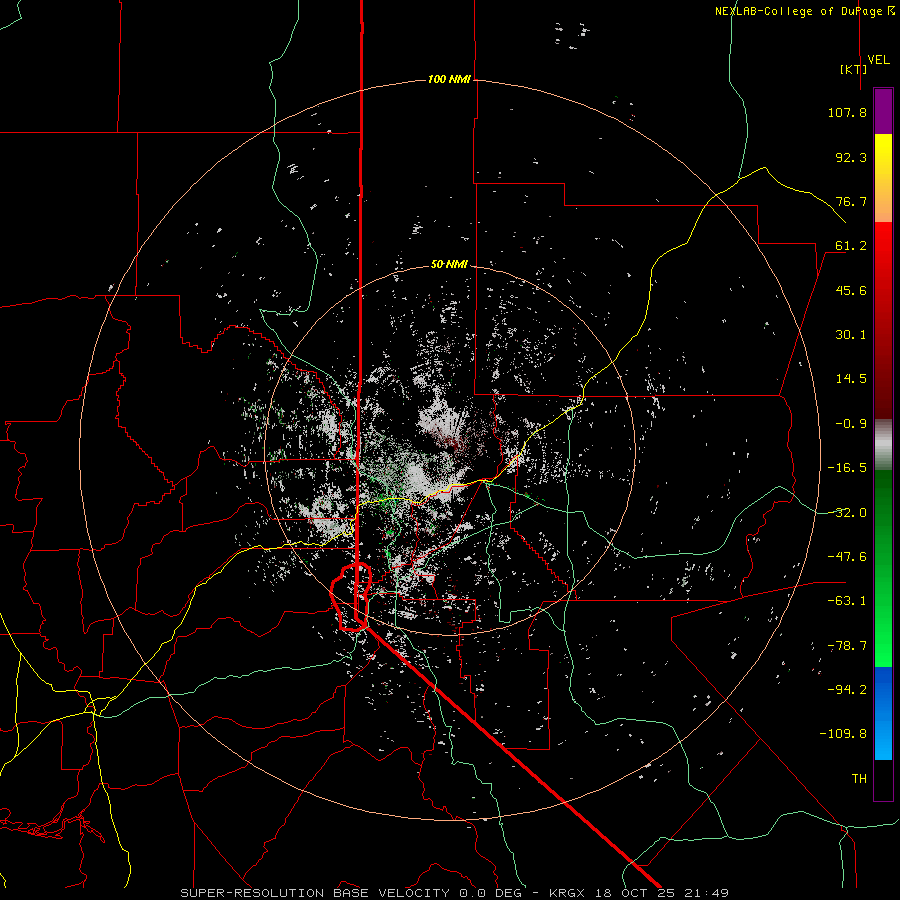
Task: Click the NEXLAB-College of DuPage credit text
Action: click(x=804, y=11)
